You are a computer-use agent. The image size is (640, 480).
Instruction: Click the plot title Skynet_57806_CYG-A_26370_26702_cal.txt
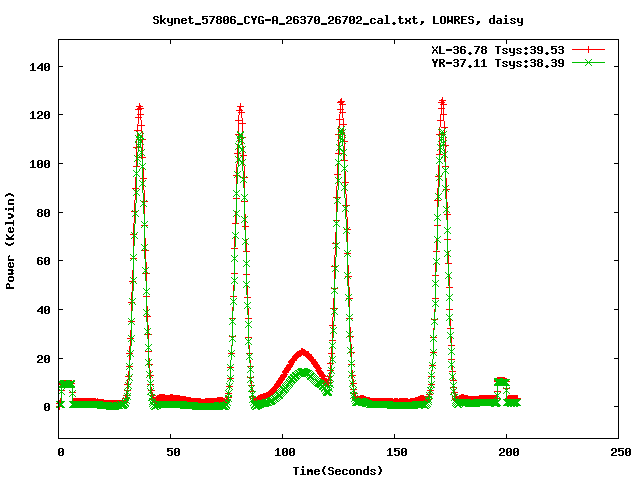(286, 20)
